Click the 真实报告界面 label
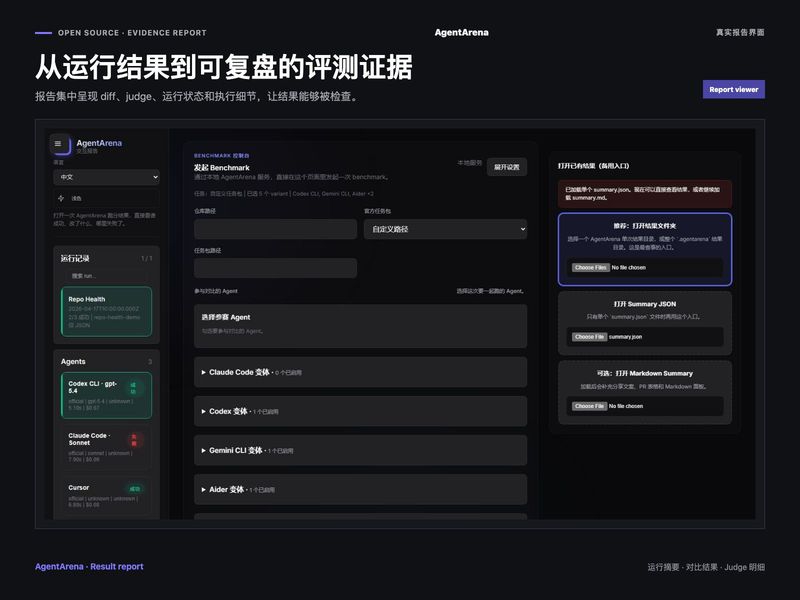This screenshot has width=800, height=600. point(740,32)
